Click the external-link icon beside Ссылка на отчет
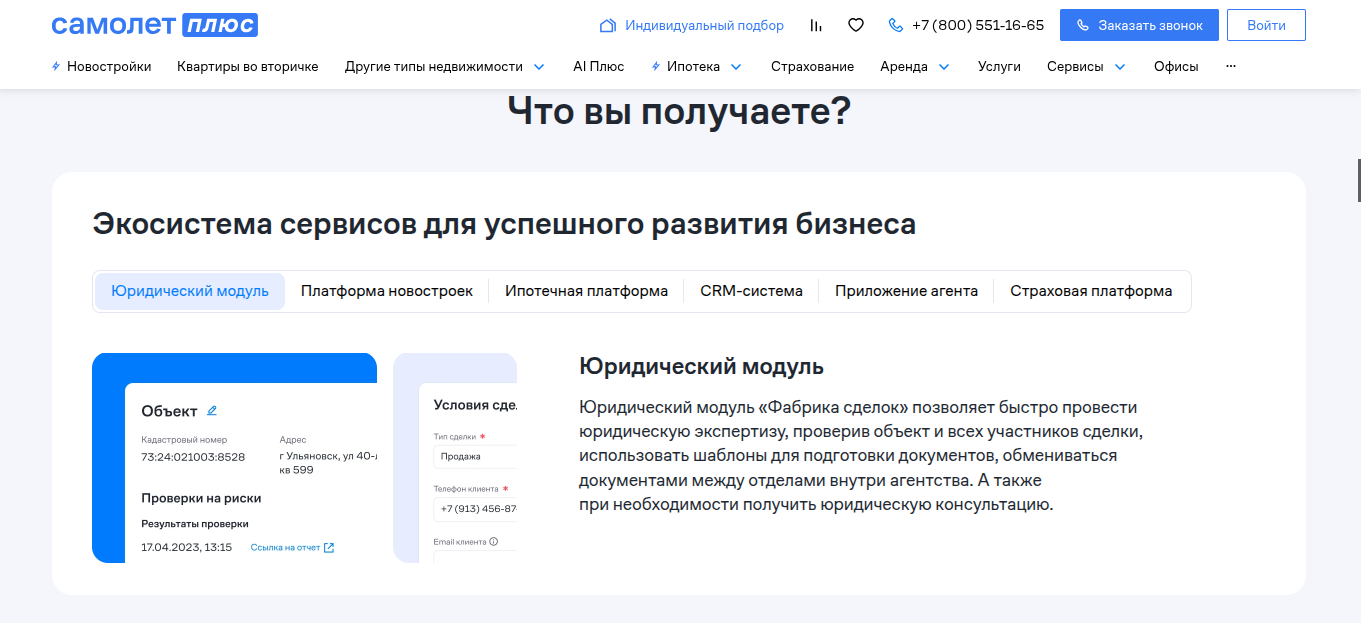The width and height of the screenshot is (1361, 623). [x=329, y=547]
